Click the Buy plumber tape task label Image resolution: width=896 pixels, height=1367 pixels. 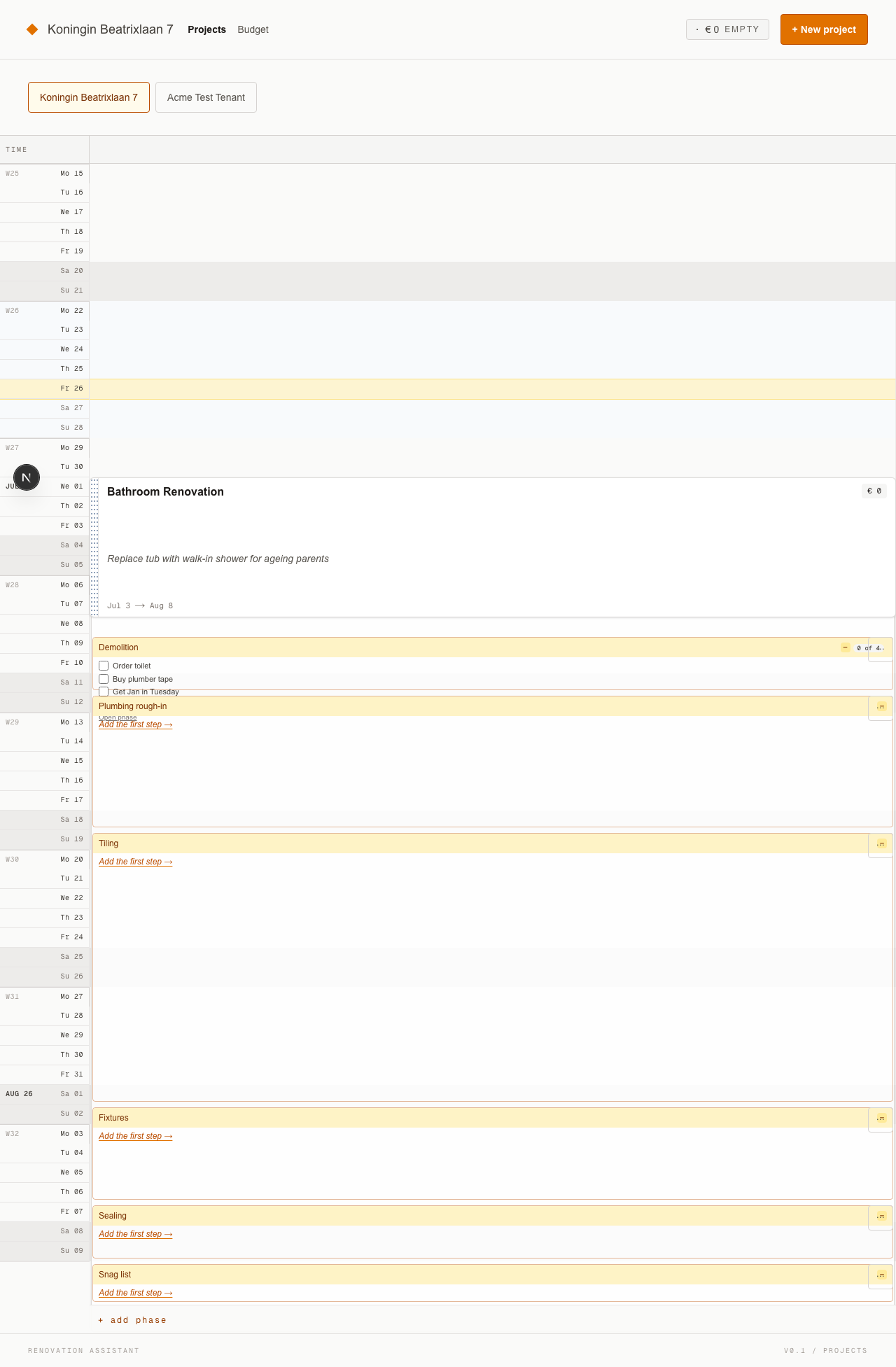click(143, 679)
